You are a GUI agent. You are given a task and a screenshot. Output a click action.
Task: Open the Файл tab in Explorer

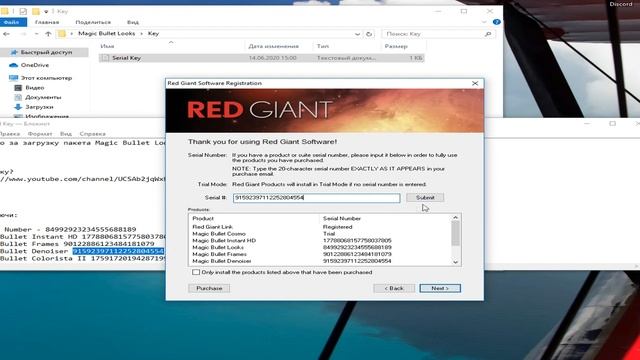coord(12,22)
